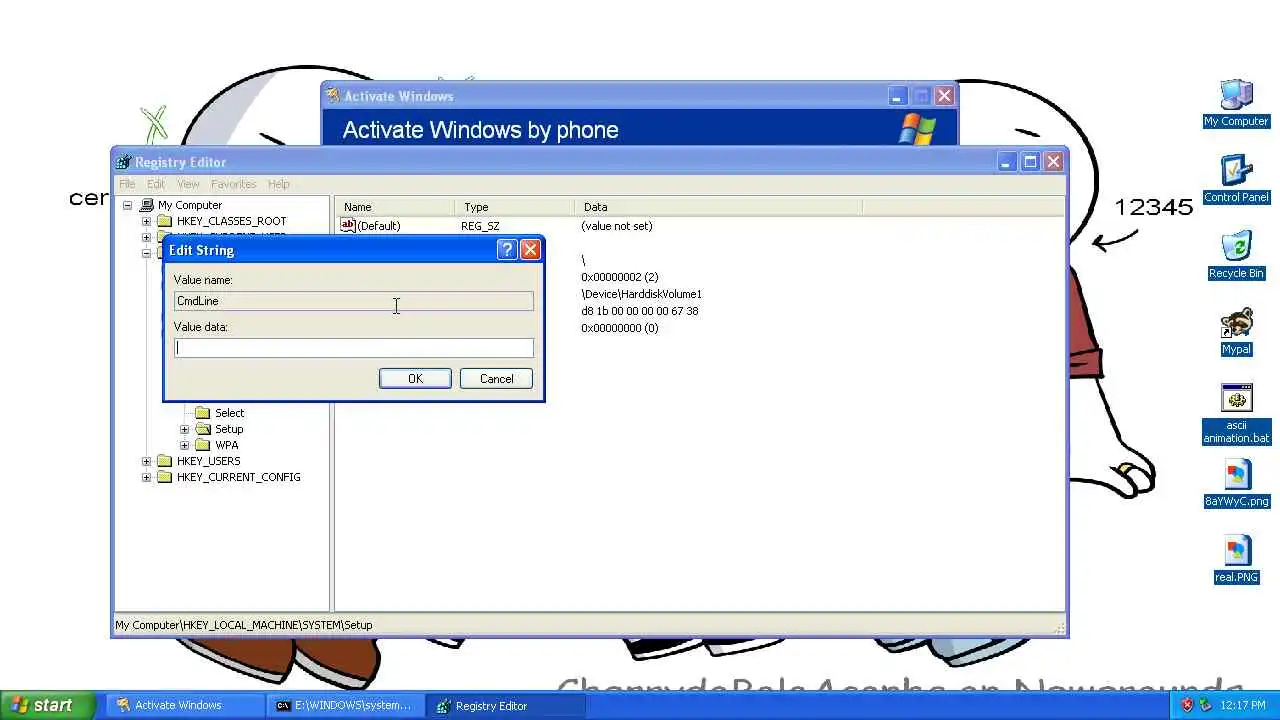Select HKEY_USERS folder icon
This screenshot has height=720, width=1280.
tap(165, 461)
